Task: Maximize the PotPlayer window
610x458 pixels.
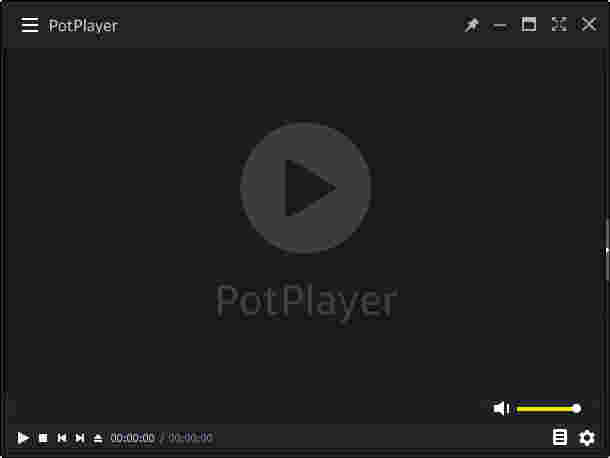Action: pos(529,25)
